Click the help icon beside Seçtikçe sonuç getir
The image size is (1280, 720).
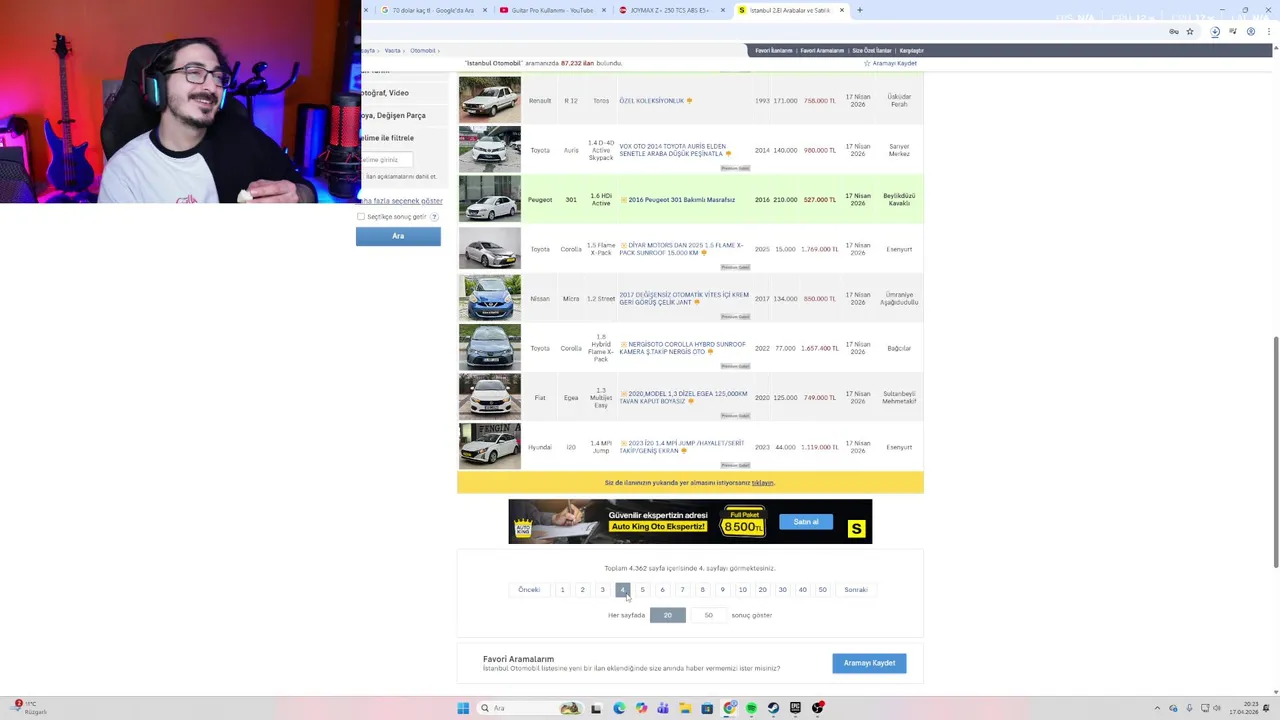coord(434,217)
